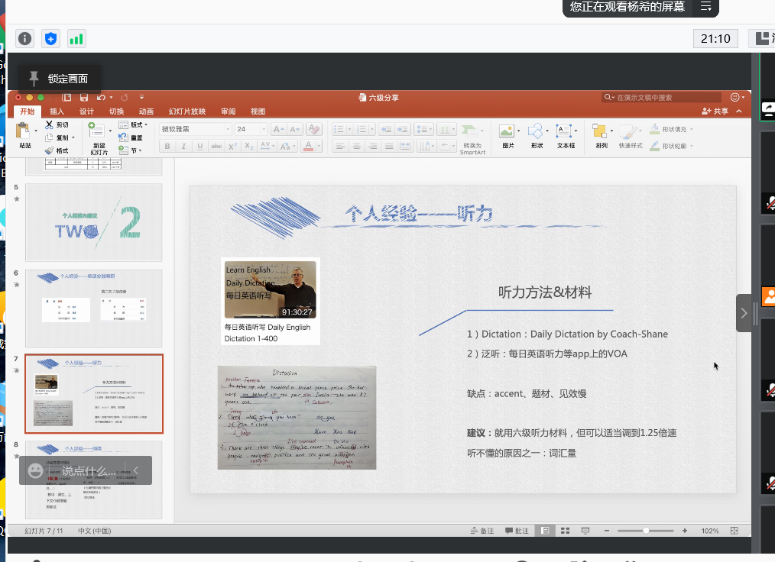775x562 pixels.
Task: Click the Text Box (文本框) icon
Action: click(x=566, y=132)
